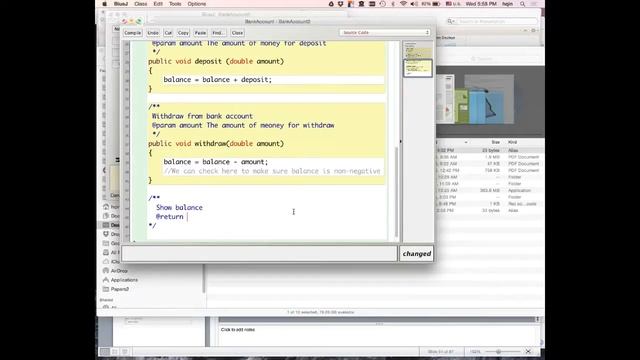Click the Paste toolbar button

pyautogui.click(x=200, y=33)
